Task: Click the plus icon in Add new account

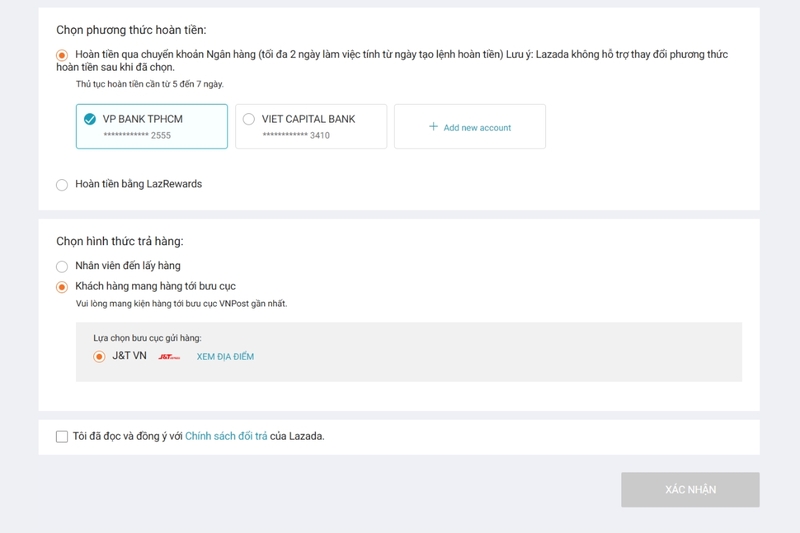Action: pos(433,126)
